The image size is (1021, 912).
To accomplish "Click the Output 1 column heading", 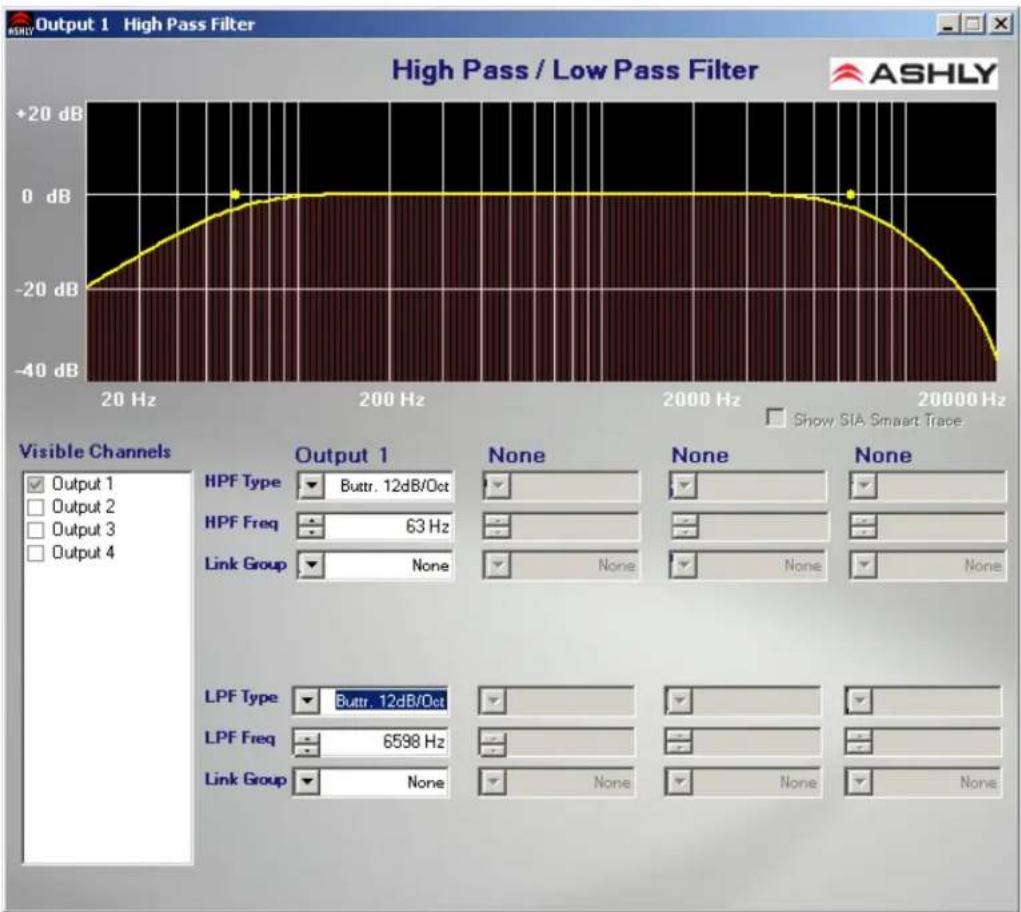I will pyautogui.click(x=342, y=455).
